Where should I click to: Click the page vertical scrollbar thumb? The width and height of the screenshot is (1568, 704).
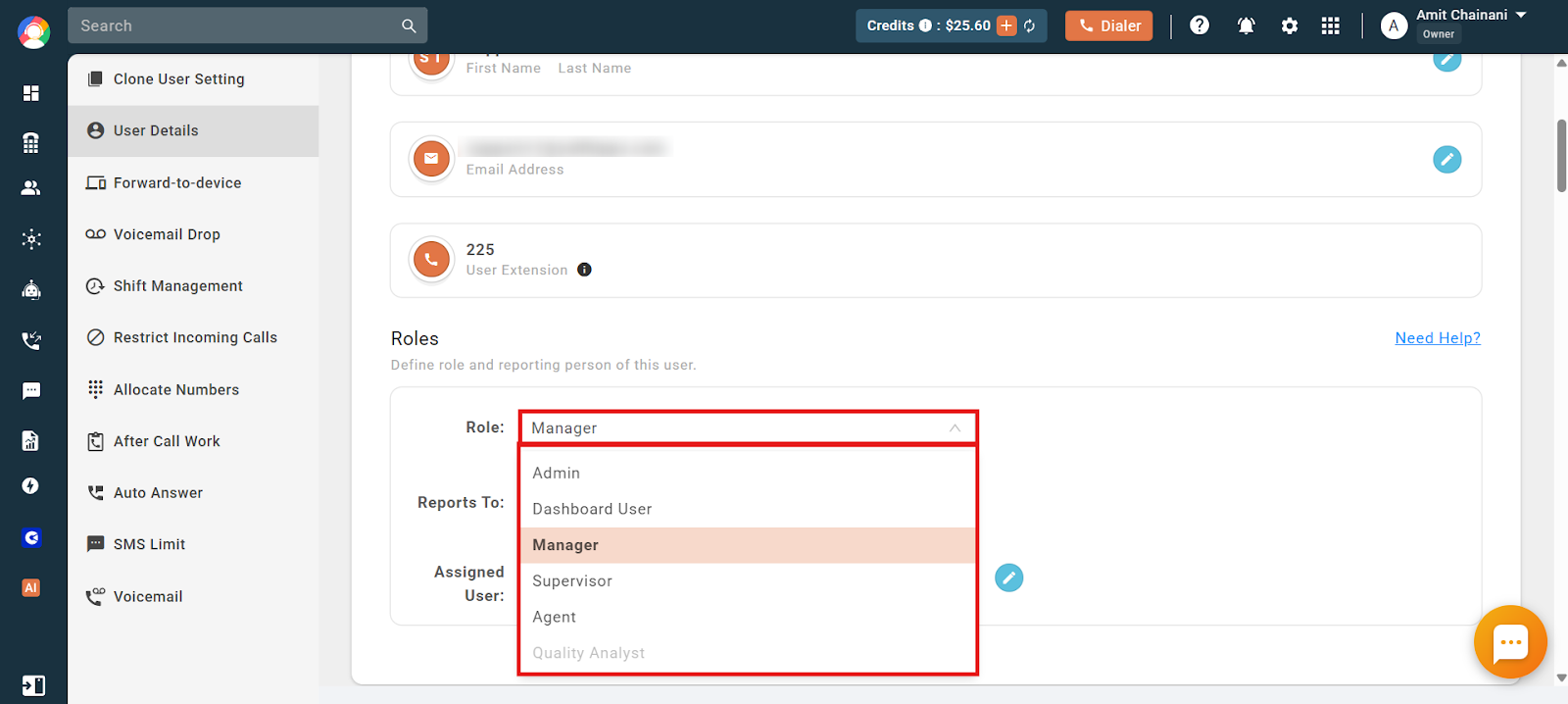(1561, 155)
